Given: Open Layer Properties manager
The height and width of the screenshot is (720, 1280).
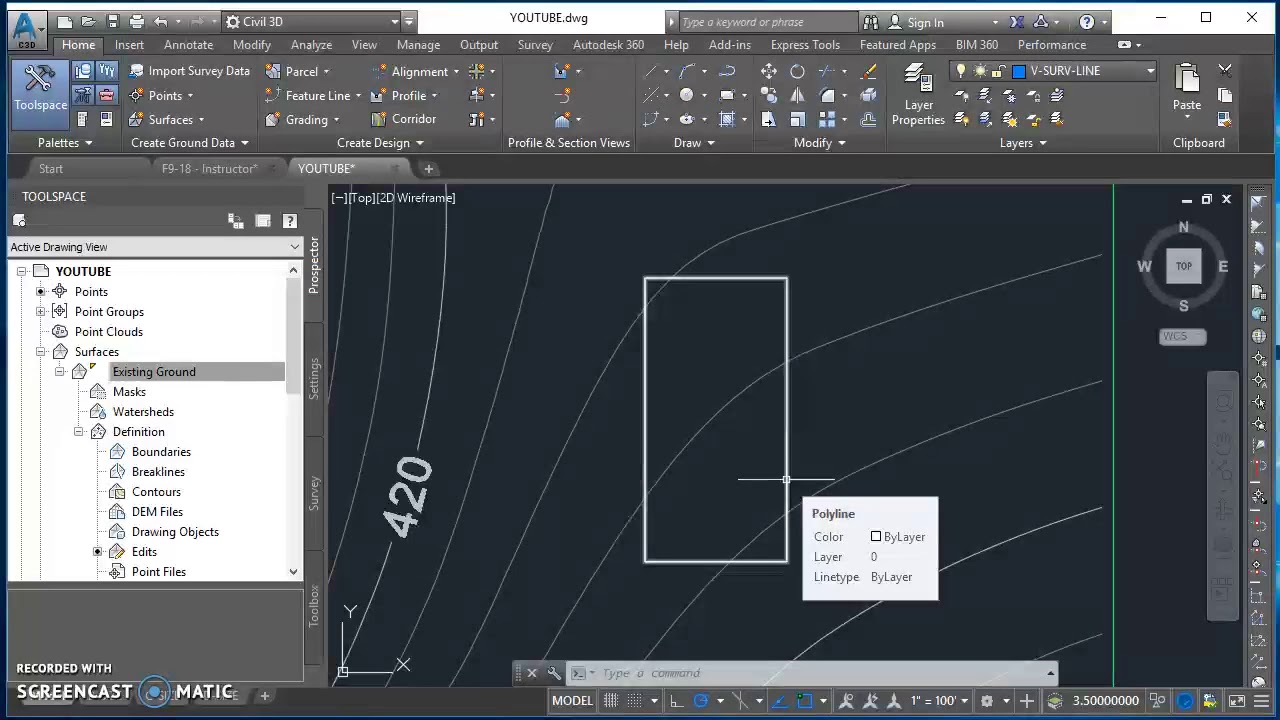Looking at the screenshot, I should [918, 95].
